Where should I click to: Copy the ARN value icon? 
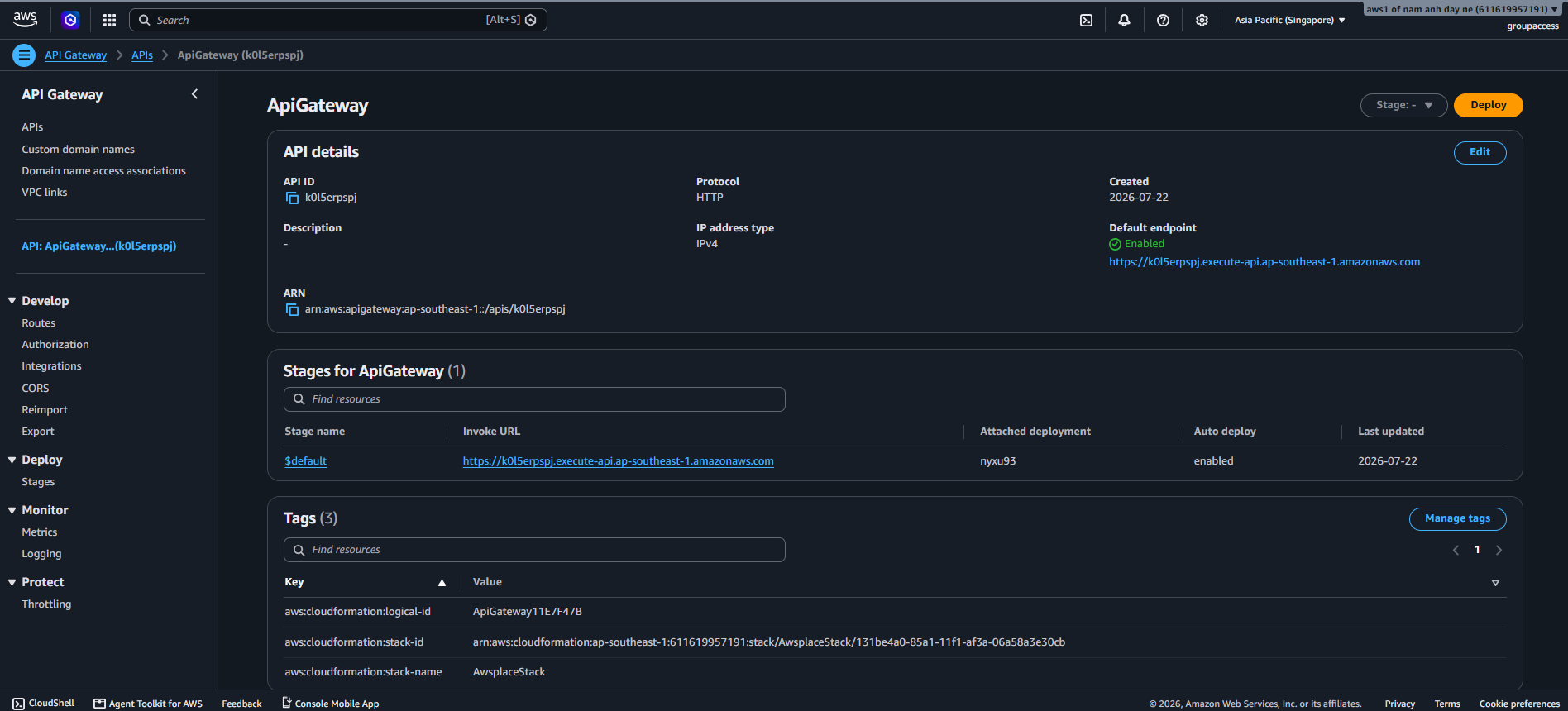click(x=292, y=309)
